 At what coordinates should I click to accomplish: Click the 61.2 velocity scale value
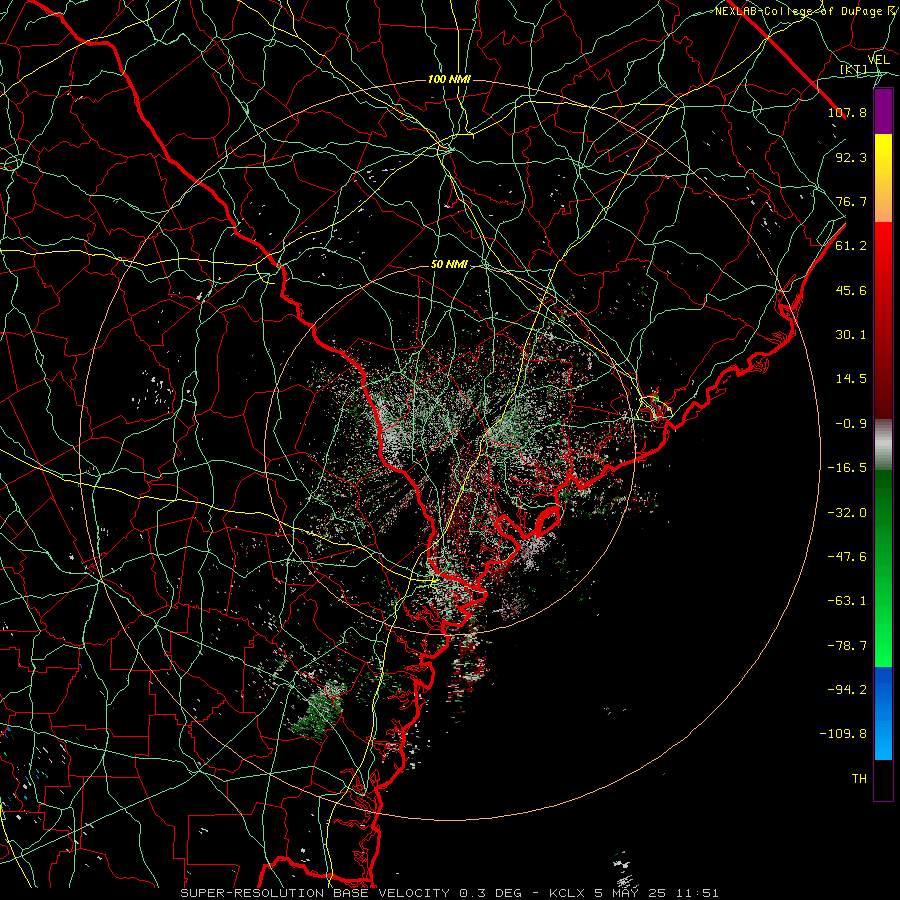coord(851,246)
